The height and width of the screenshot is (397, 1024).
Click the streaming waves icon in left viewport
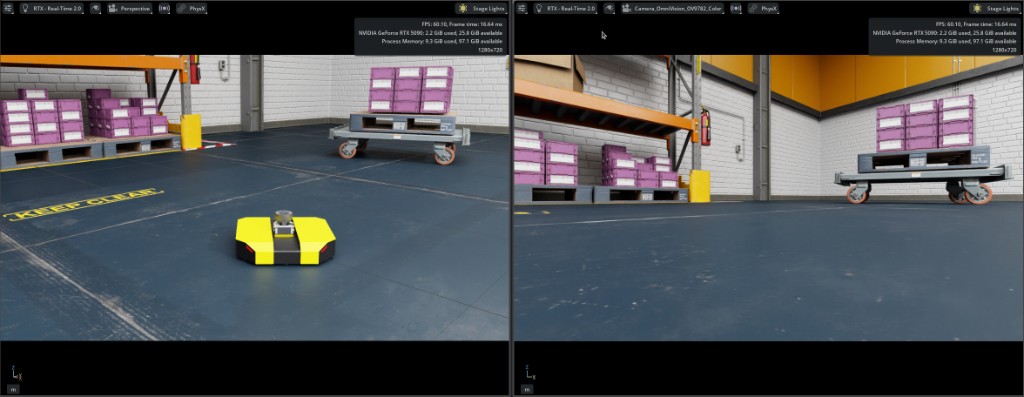(x=164, y=8)
